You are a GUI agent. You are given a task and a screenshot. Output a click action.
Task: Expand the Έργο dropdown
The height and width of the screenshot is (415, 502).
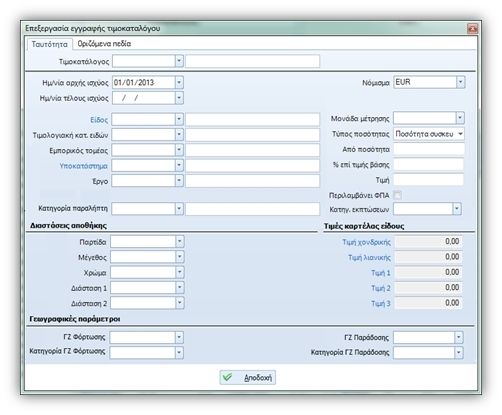179,181
